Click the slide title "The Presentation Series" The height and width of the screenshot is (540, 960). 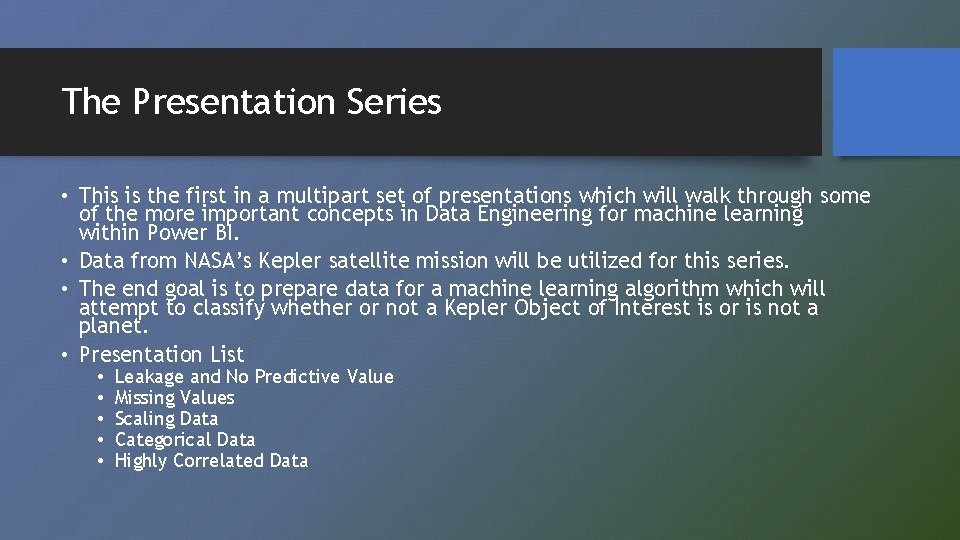click(x=250, y=102)
